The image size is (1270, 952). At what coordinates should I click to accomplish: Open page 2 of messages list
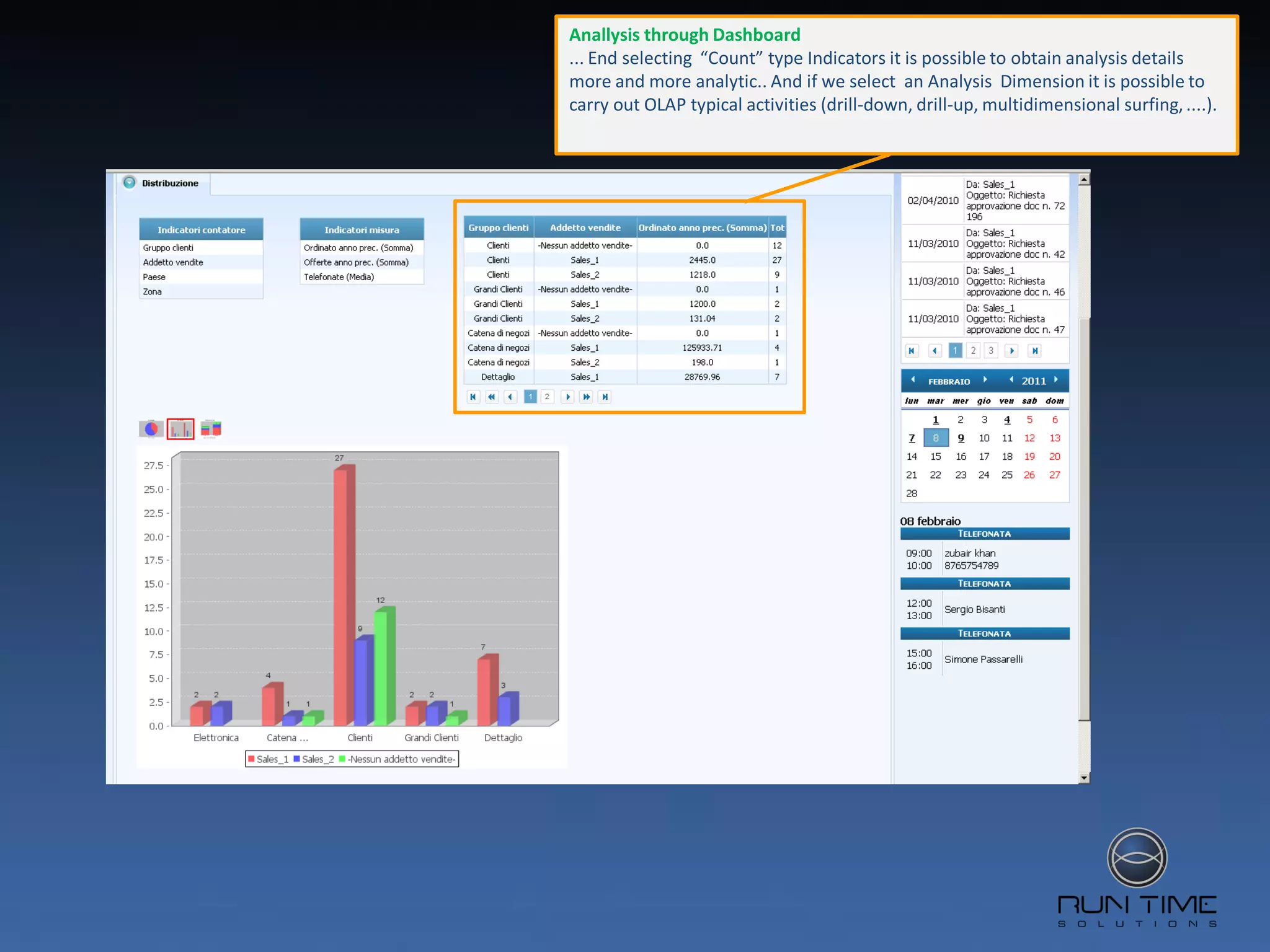point(974,351)
